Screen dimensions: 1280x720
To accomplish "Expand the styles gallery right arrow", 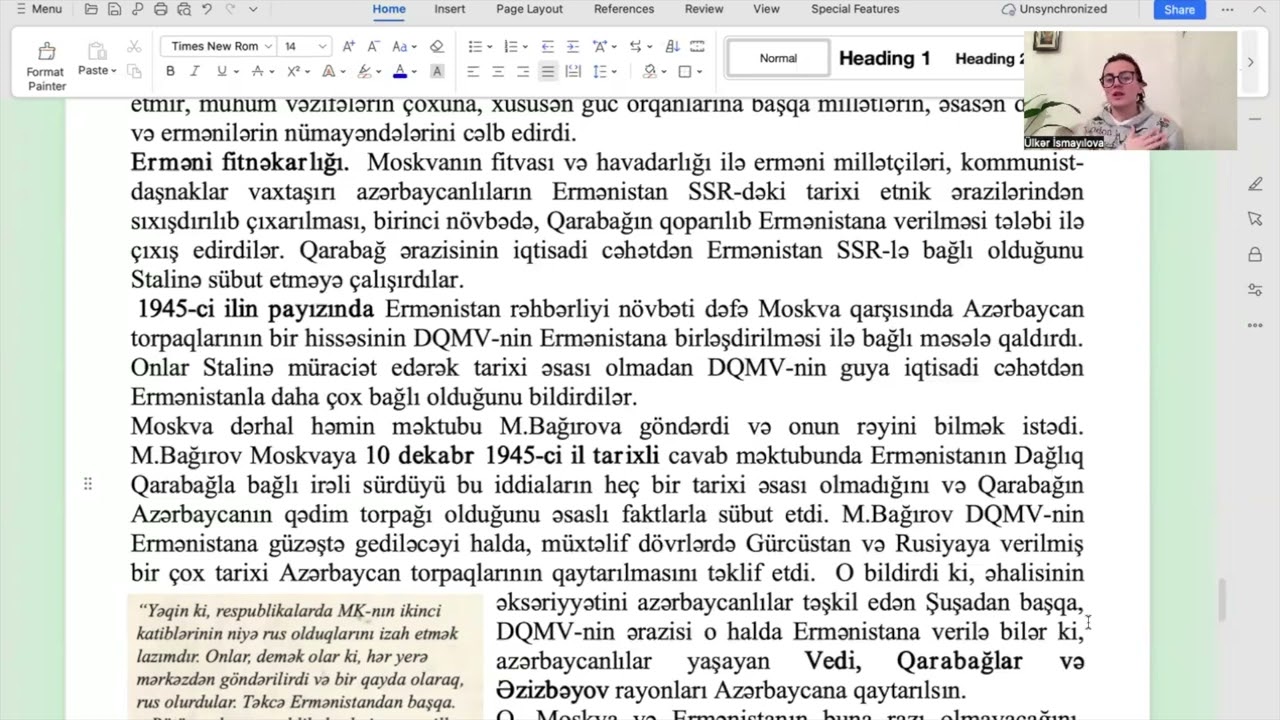I will pyautogui.click(x=1250, y=61).
